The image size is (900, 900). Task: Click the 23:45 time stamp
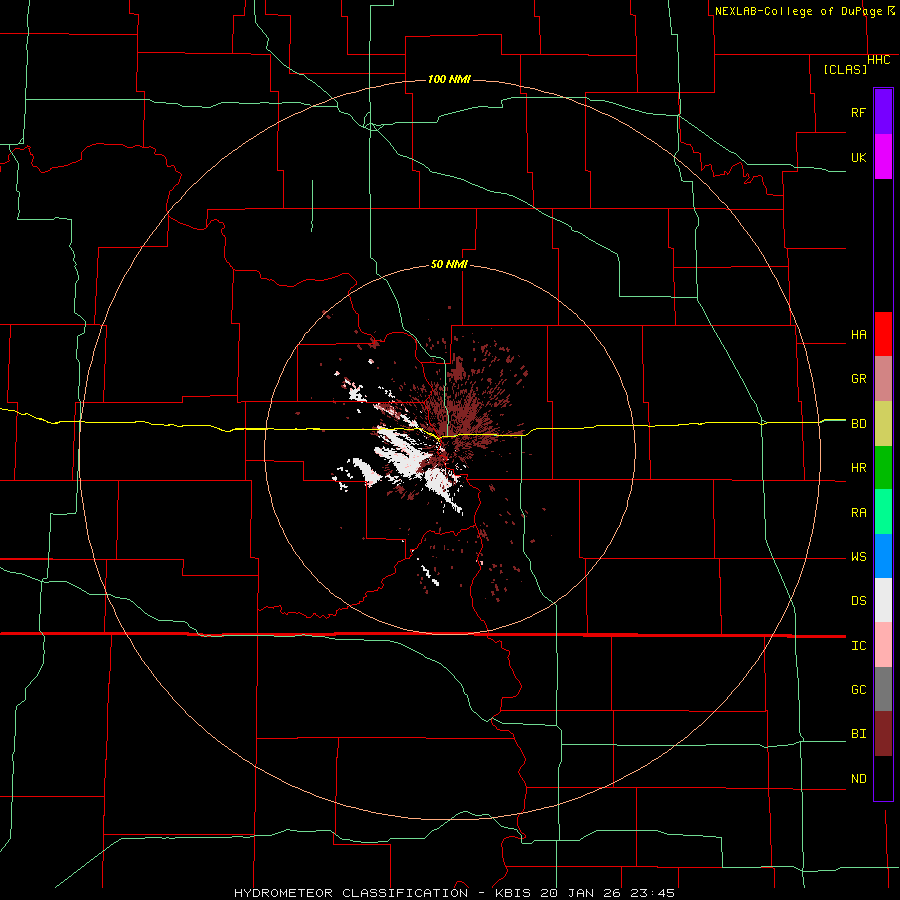pos(654,893)
